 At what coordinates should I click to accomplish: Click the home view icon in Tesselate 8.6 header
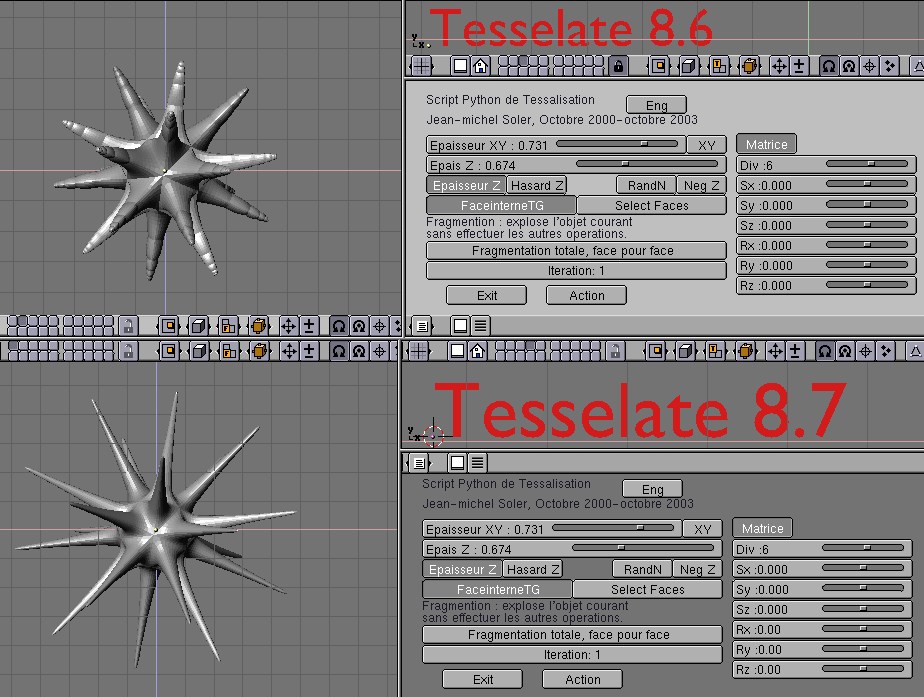coord(480,65)
